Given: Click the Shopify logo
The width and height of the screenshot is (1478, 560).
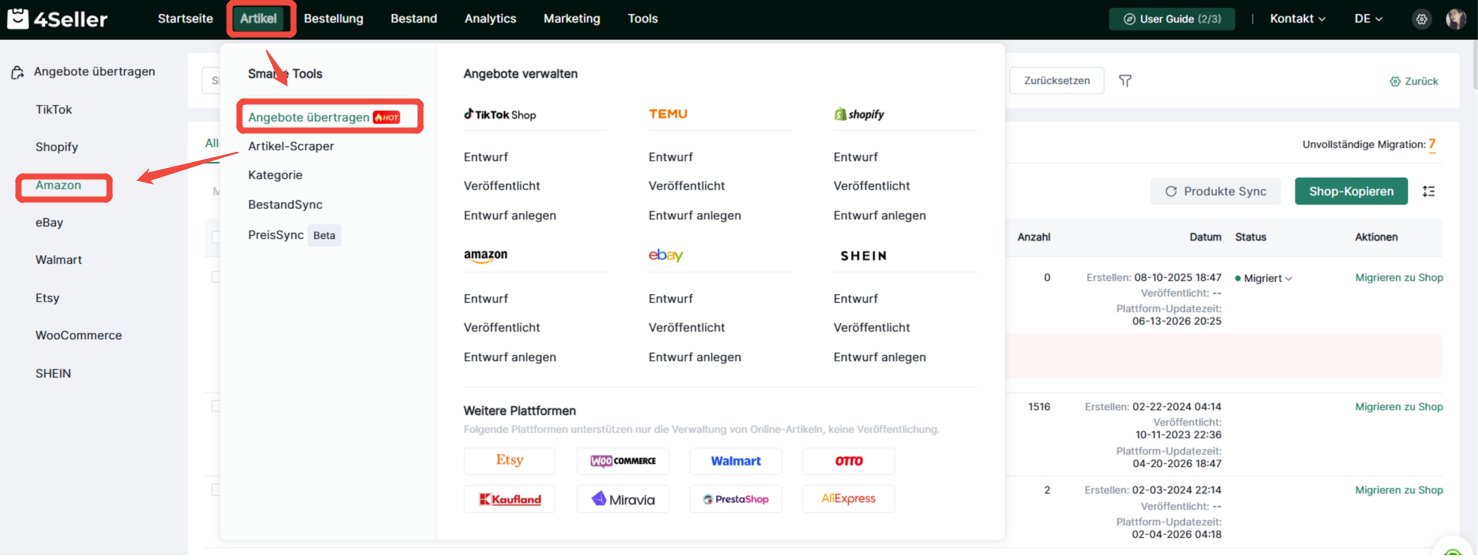Looking at the screenshot, I should point(859,114).
